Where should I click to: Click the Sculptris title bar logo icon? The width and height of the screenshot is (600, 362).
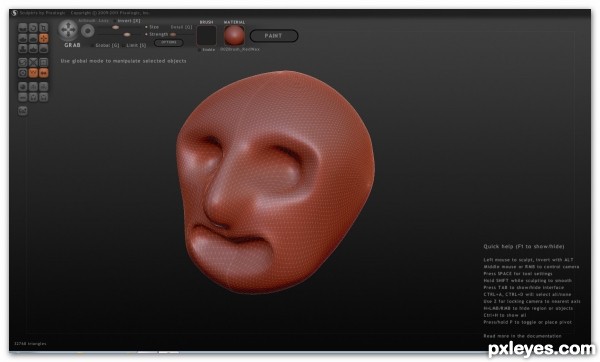point(15,13)
